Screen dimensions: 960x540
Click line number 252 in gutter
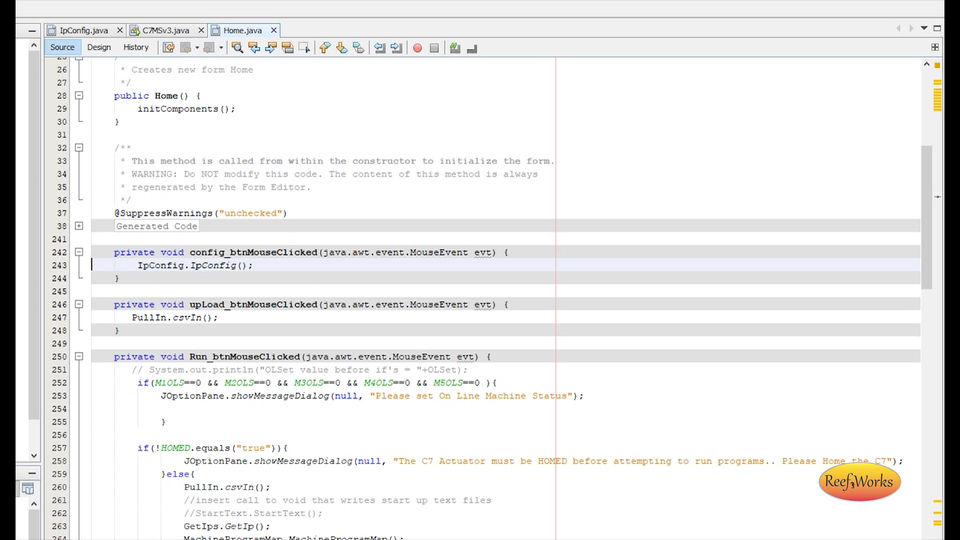point(59,383)
